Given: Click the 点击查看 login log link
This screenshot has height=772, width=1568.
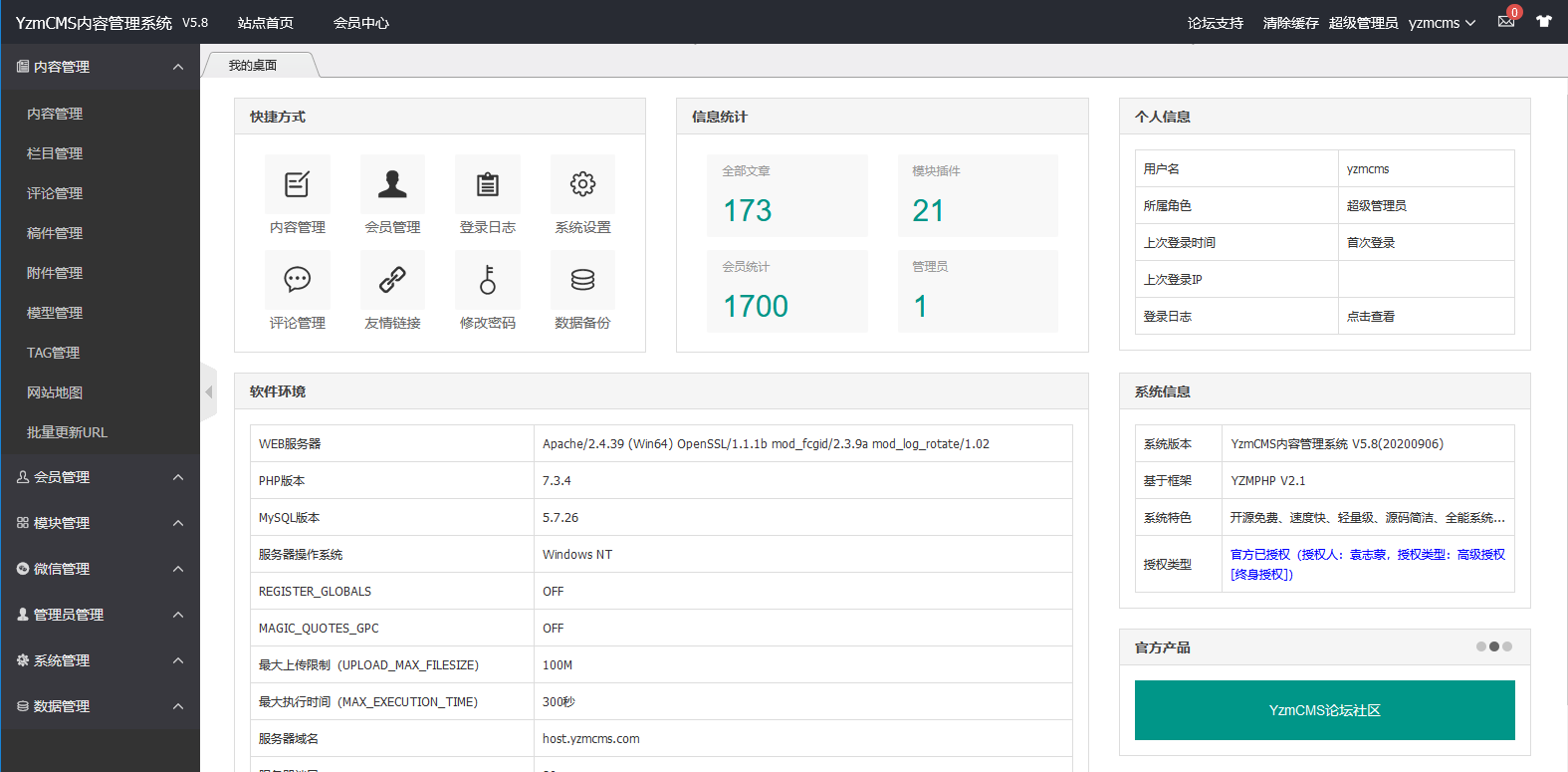Looking at the screenshot, I should [x=1371, y=317].
